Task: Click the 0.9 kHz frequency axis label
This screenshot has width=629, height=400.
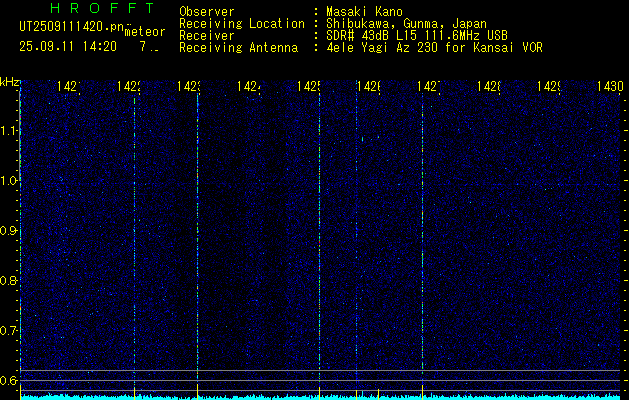Action: pyautogui.click(x=9, y=231)
